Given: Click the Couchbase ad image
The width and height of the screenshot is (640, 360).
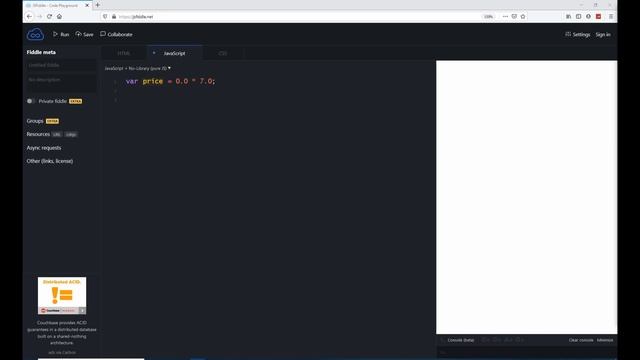Looking at the screenshot, I should (62, 296).
